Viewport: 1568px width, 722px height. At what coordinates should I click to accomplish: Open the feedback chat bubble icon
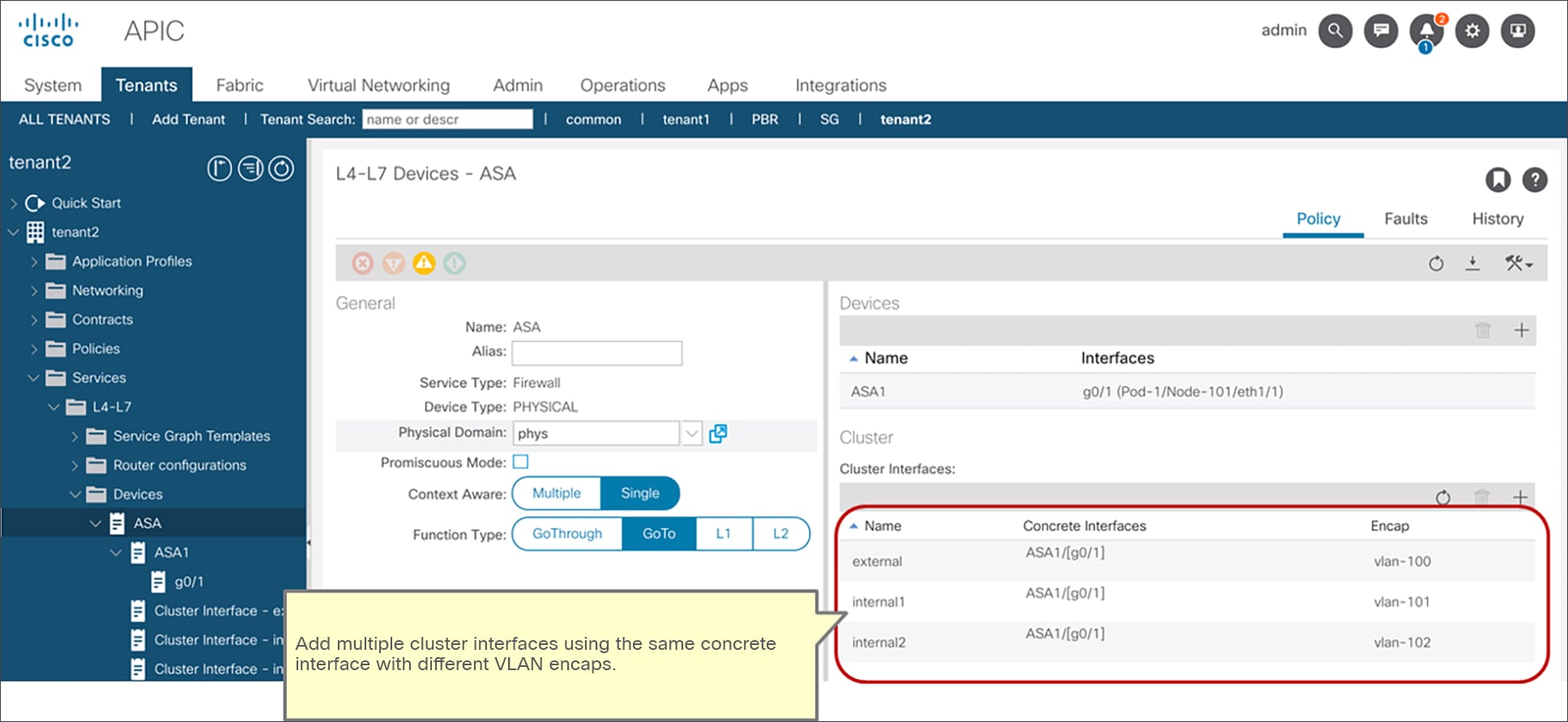click(x=1381, y=31)
